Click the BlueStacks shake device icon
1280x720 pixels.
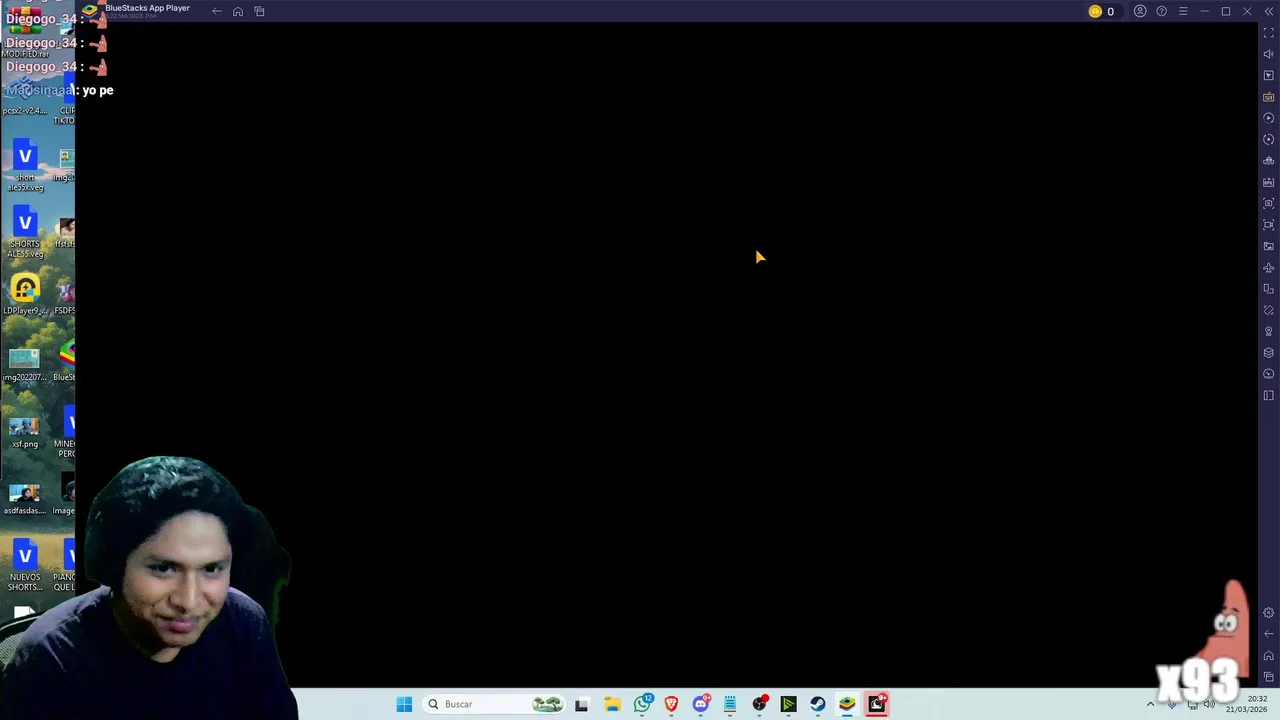pos(1269,310)
